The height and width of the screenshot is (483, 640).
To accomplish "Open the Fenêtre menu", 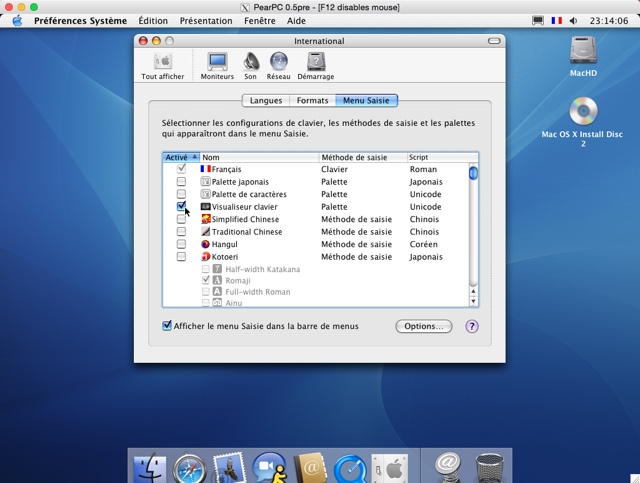I will (260, 20).
